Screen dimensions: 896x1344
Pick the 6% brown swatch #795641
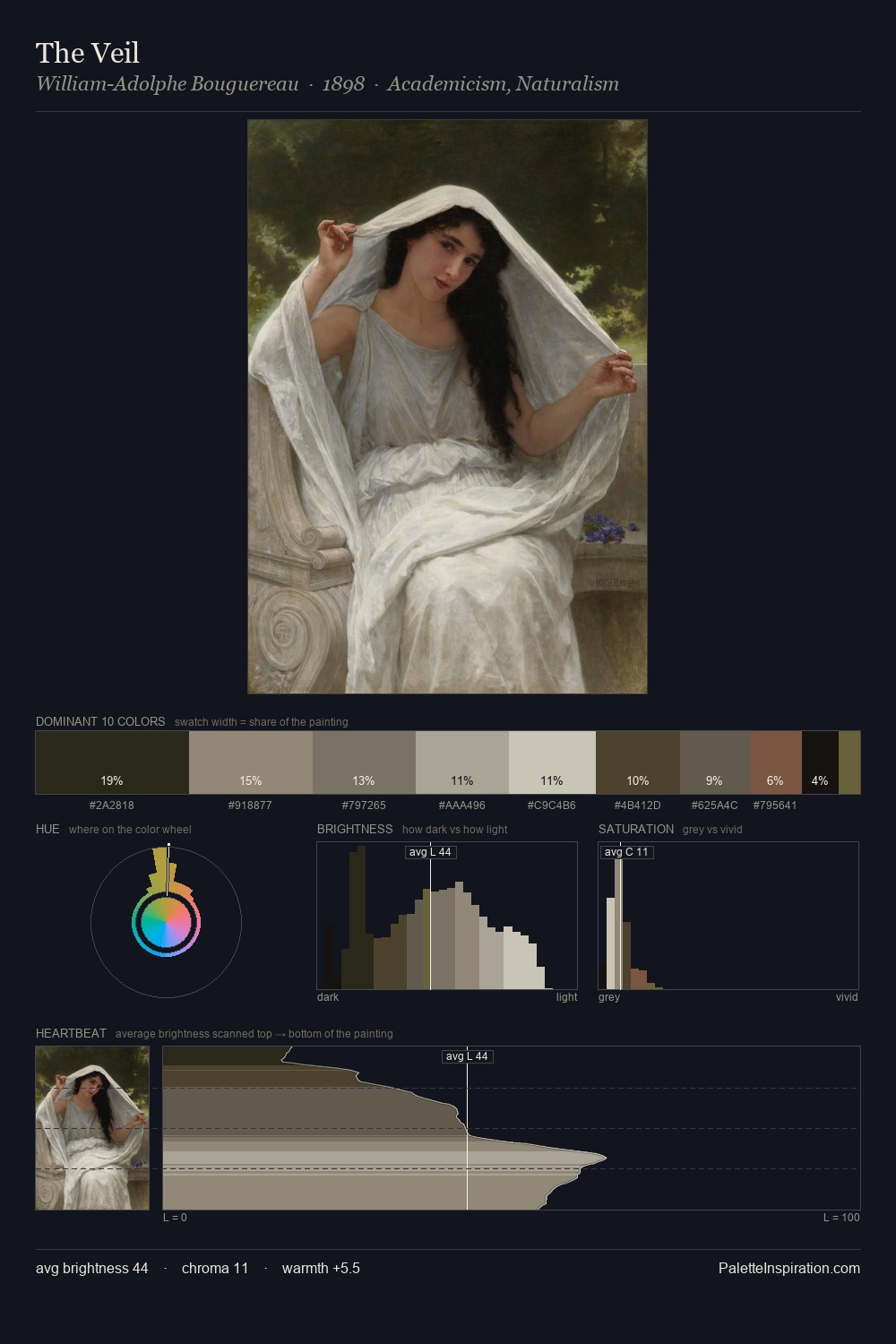[775, 762]
